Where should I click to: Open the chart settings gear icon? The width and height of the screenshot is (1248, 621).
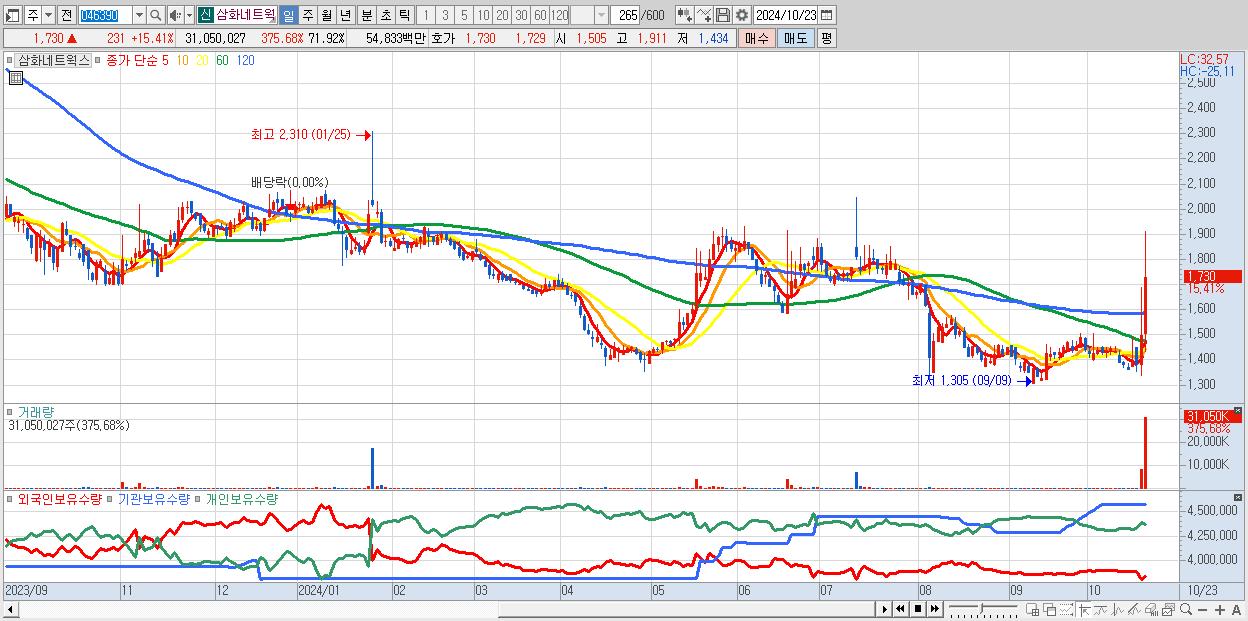tap(742, 15)
